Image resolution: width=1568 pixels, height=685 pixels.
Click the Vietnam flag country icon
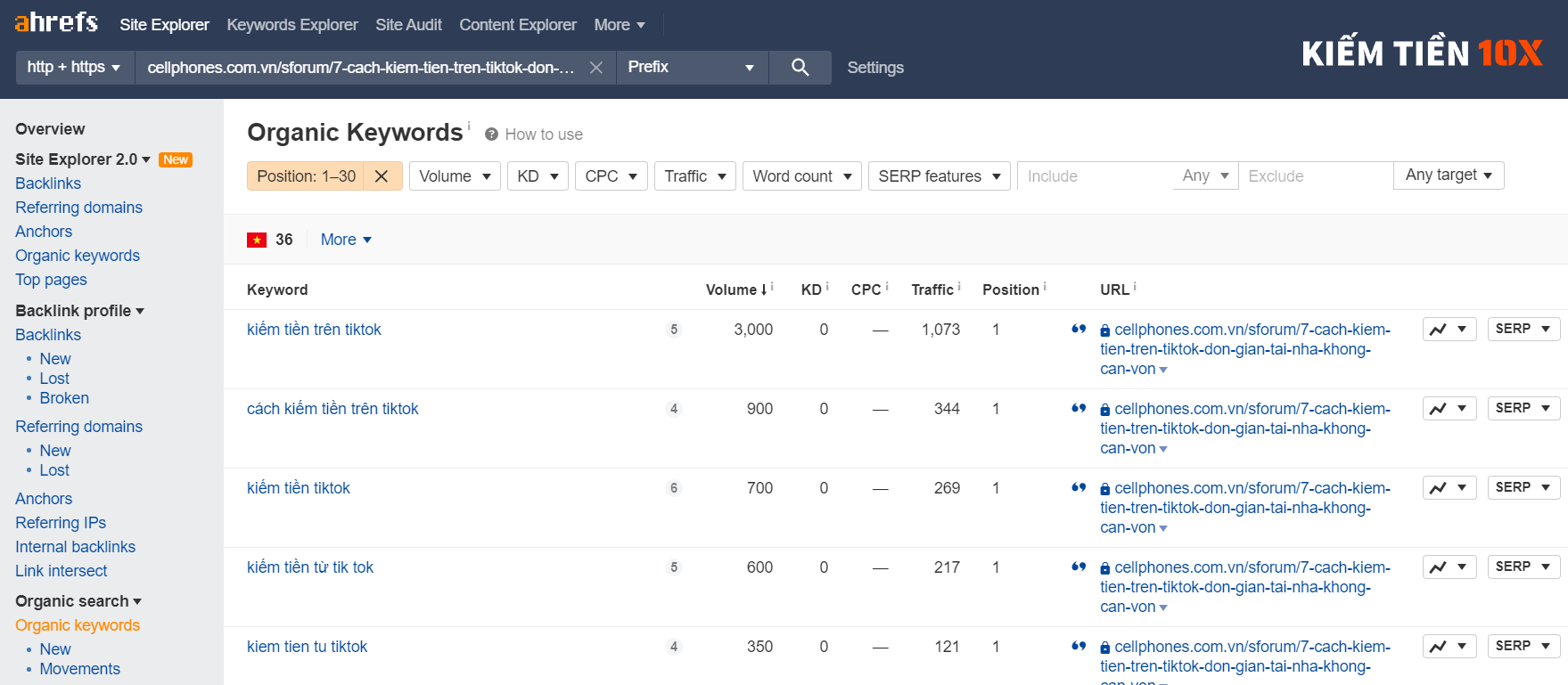(x=257, y=240)
